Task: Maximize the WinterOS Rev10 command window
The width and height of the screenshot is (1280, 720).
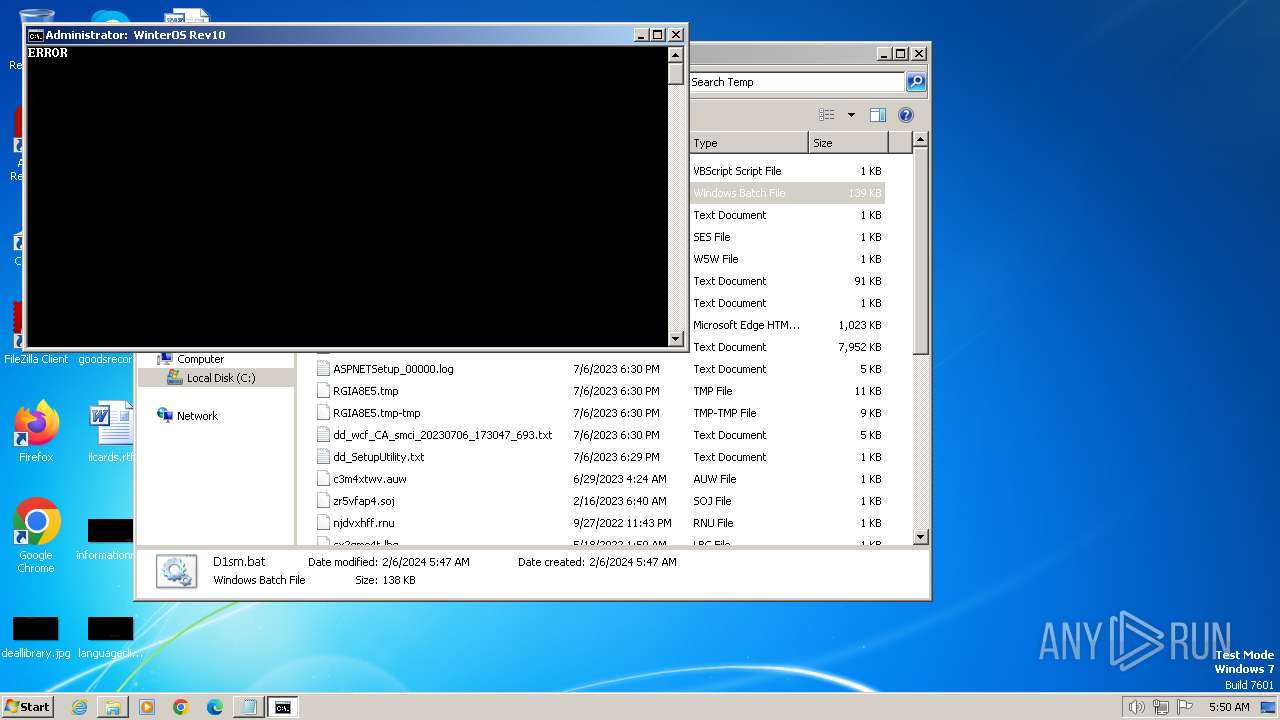Action: [657, 35]
